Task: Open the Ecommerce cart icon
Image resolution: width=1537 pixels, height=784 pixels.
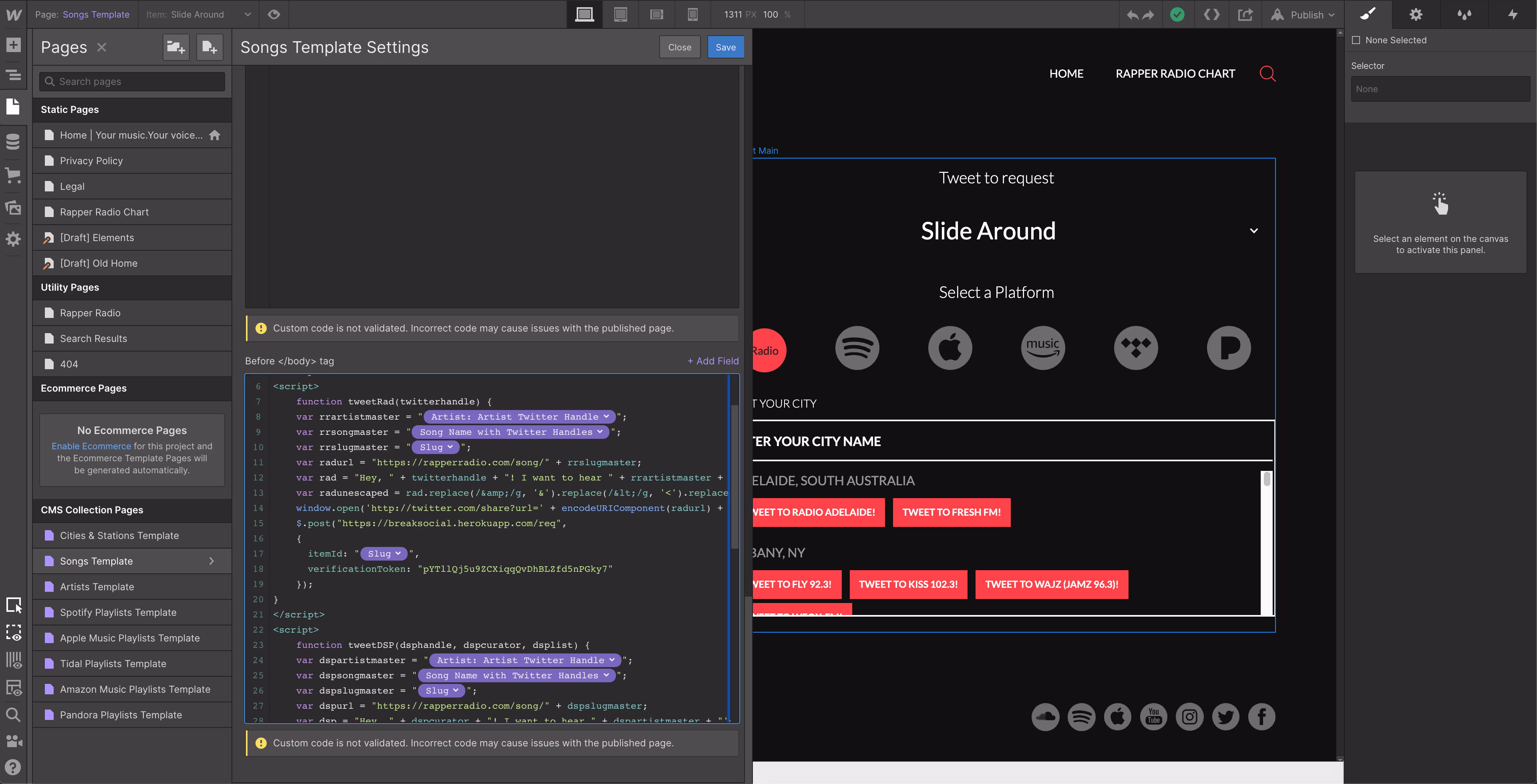Action: tap(13, 175)
